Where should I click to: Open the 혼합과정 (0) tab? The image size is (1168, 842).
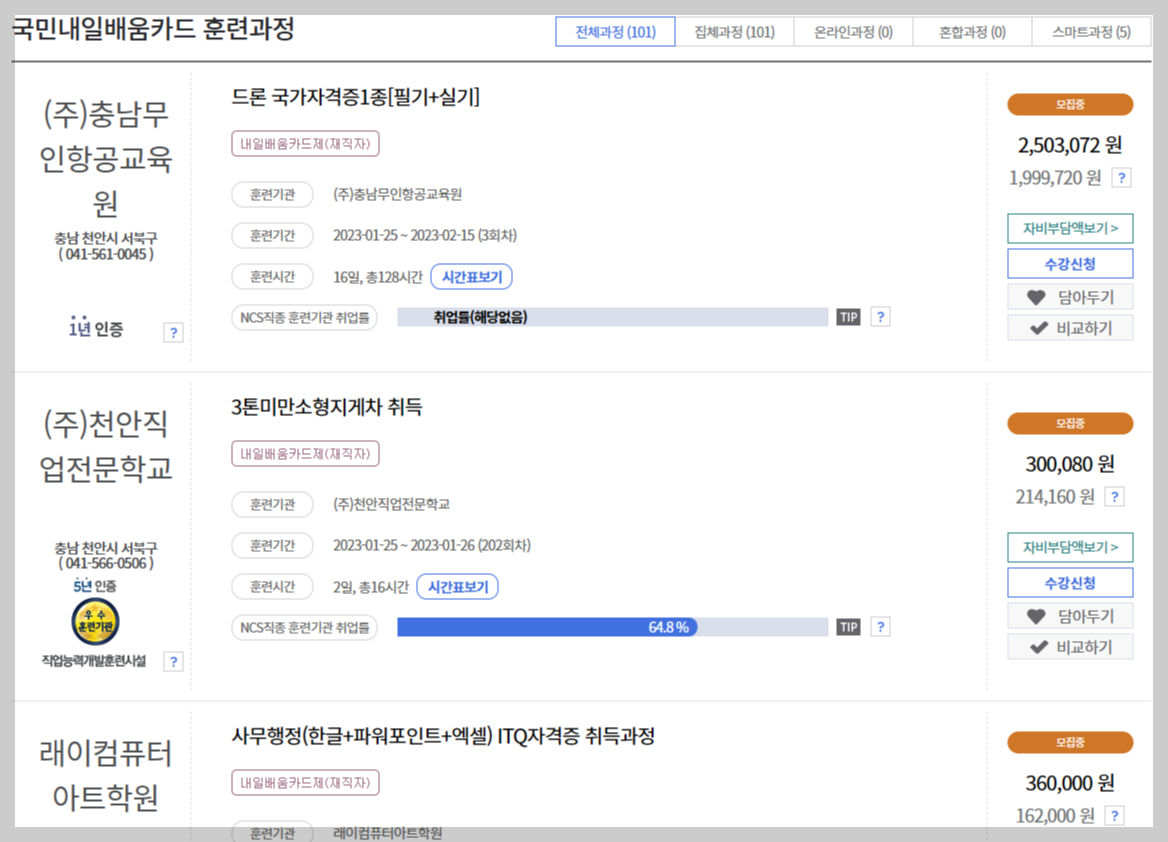point(972,32)
